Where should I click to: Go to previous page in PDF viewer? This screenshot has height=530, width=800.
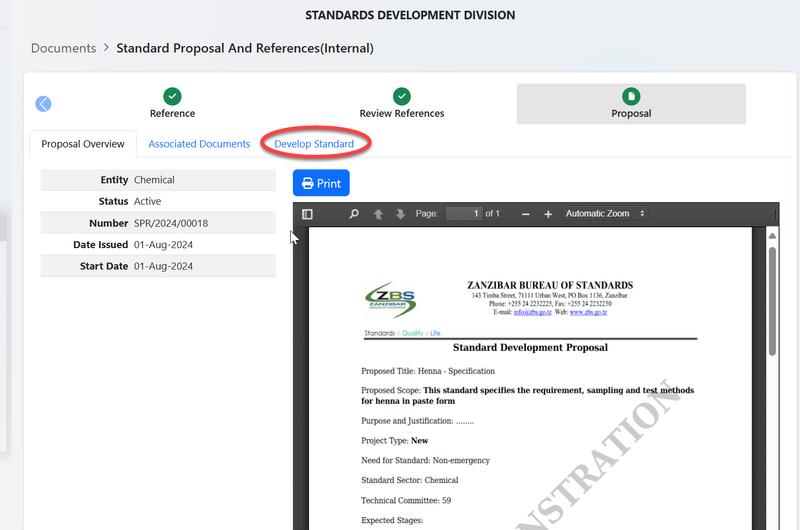(378, 214)
